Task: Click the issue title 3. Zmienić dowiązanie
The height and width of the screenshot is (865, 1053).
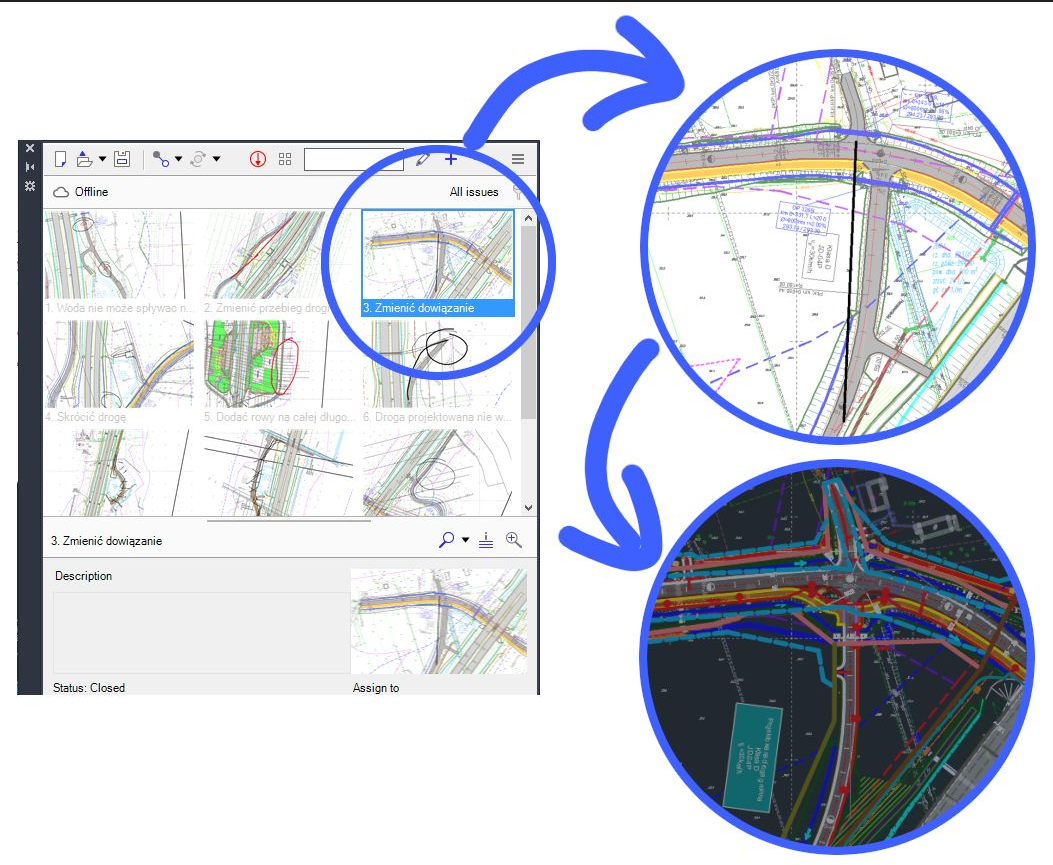Action: (107, 541)
